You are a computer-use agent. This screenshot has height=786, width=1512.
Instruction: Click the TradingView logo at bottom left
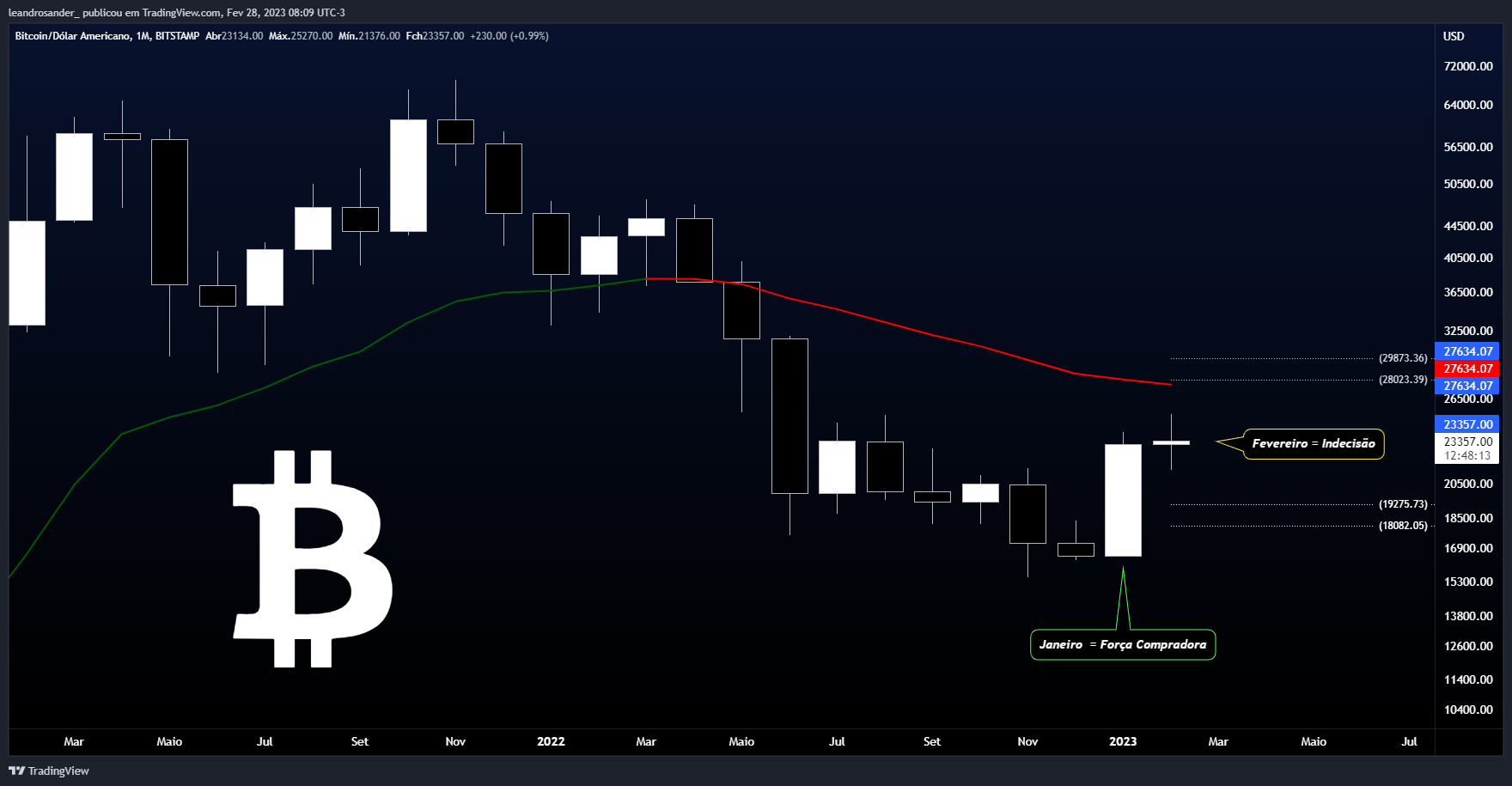pyautogui.click(x=49, y=771)
